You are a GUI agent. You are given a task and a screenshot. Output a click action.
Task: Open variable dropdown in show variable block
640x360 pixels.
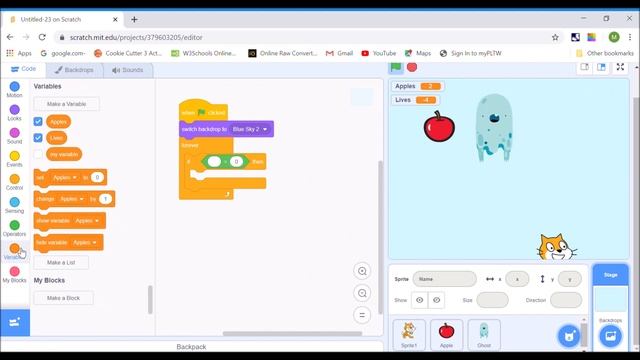coord(87,220)
